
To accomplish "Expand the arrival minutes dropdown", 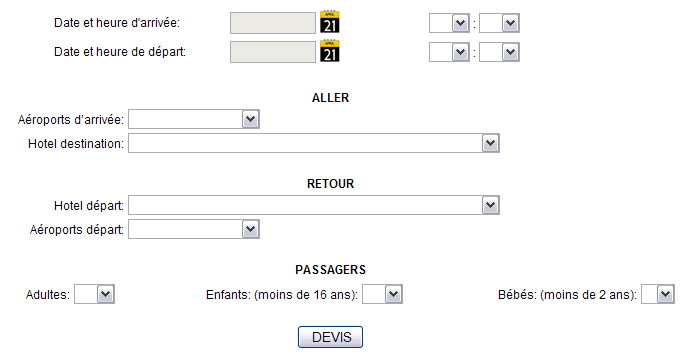I will click(499, 23).
